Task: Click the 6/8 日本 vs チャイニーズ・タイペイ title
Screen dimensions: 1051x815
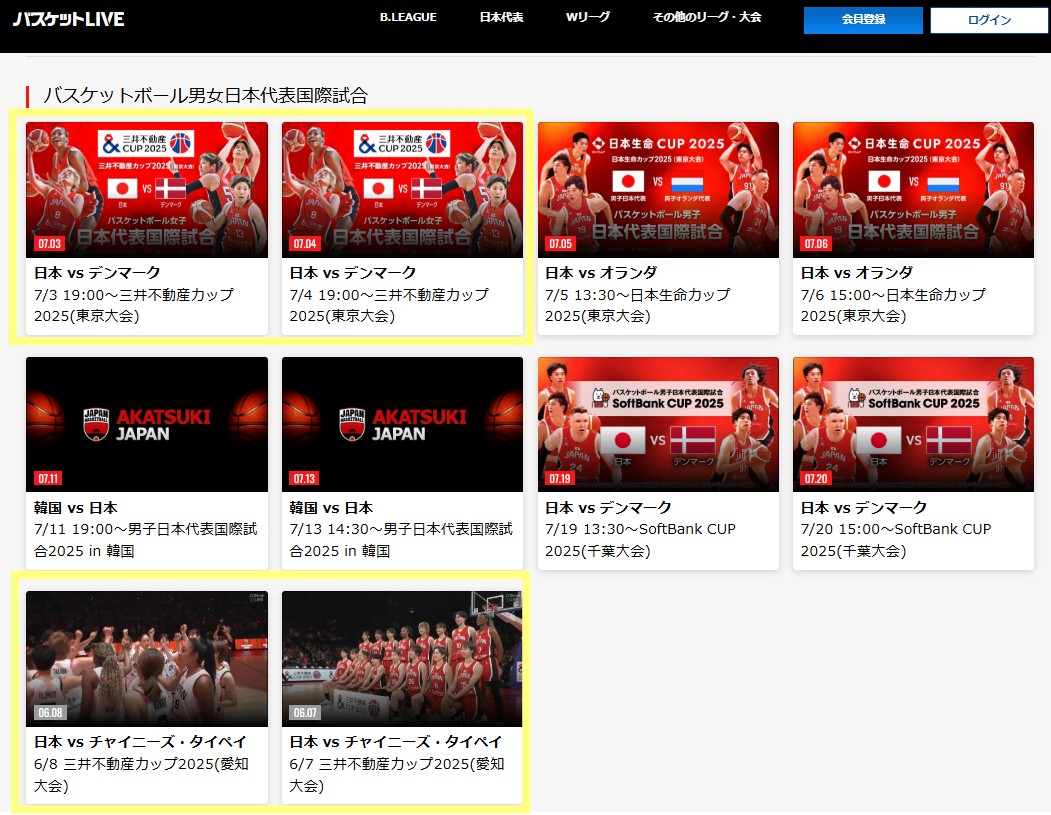Action: (140, 742)
